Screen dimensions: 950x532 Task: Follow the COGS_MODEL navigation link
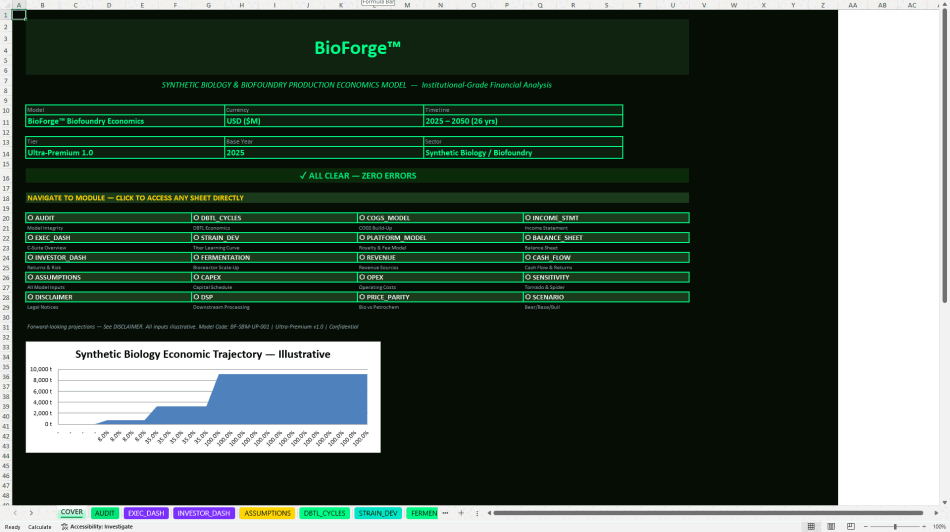tap(440, 218)
